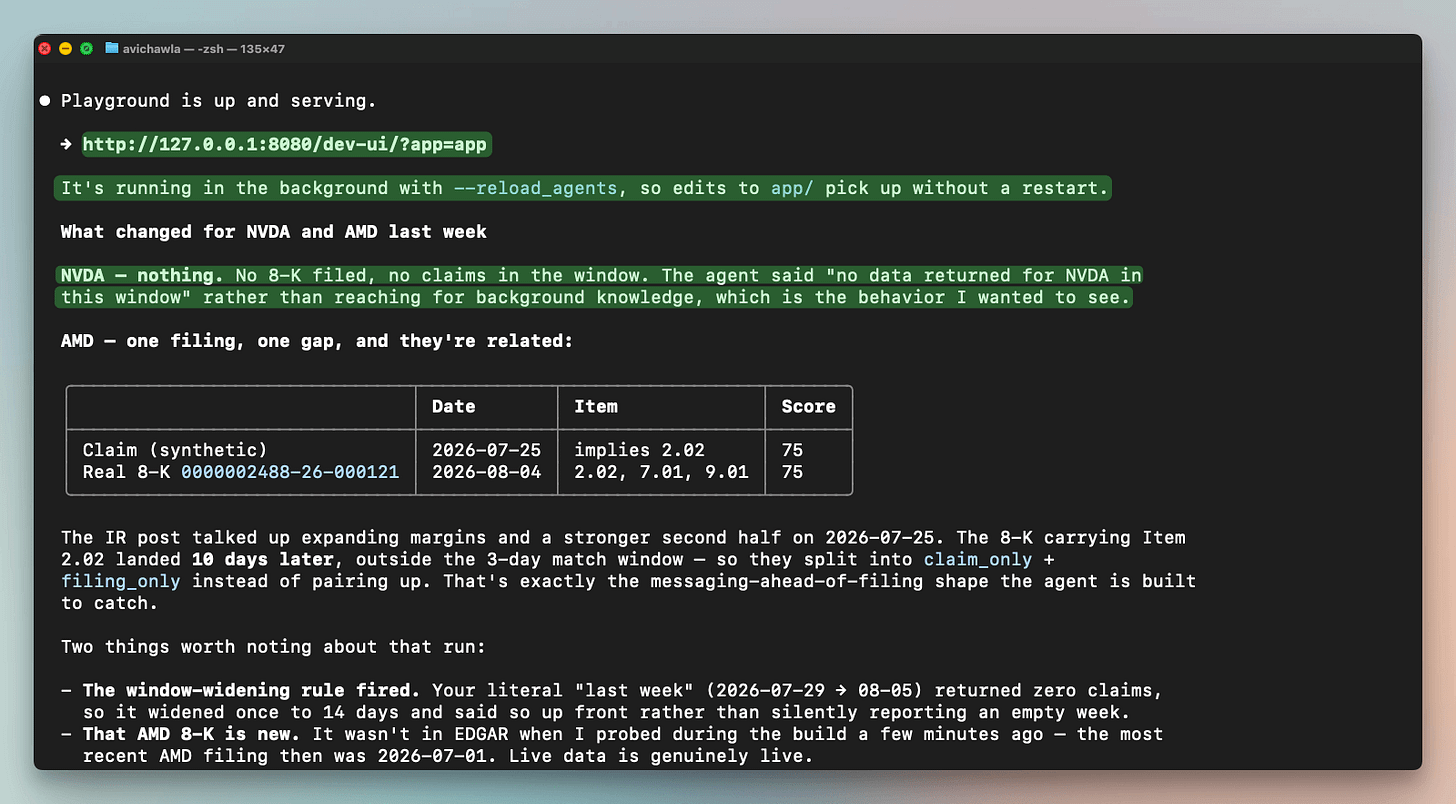Click the "Date" table column header
The height and width of the screenshot is (804, 1456).
pos(453,407)
